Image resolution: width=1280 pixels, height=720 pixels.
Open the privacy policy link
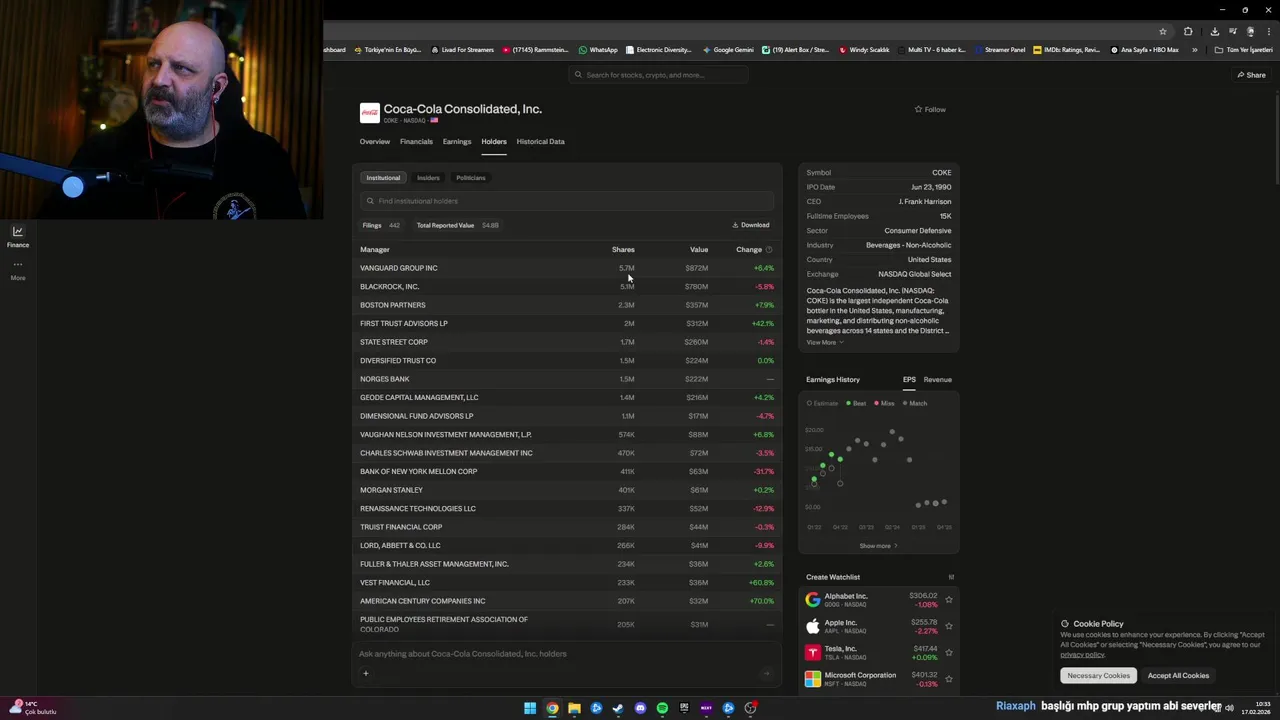pos(1082,655)
